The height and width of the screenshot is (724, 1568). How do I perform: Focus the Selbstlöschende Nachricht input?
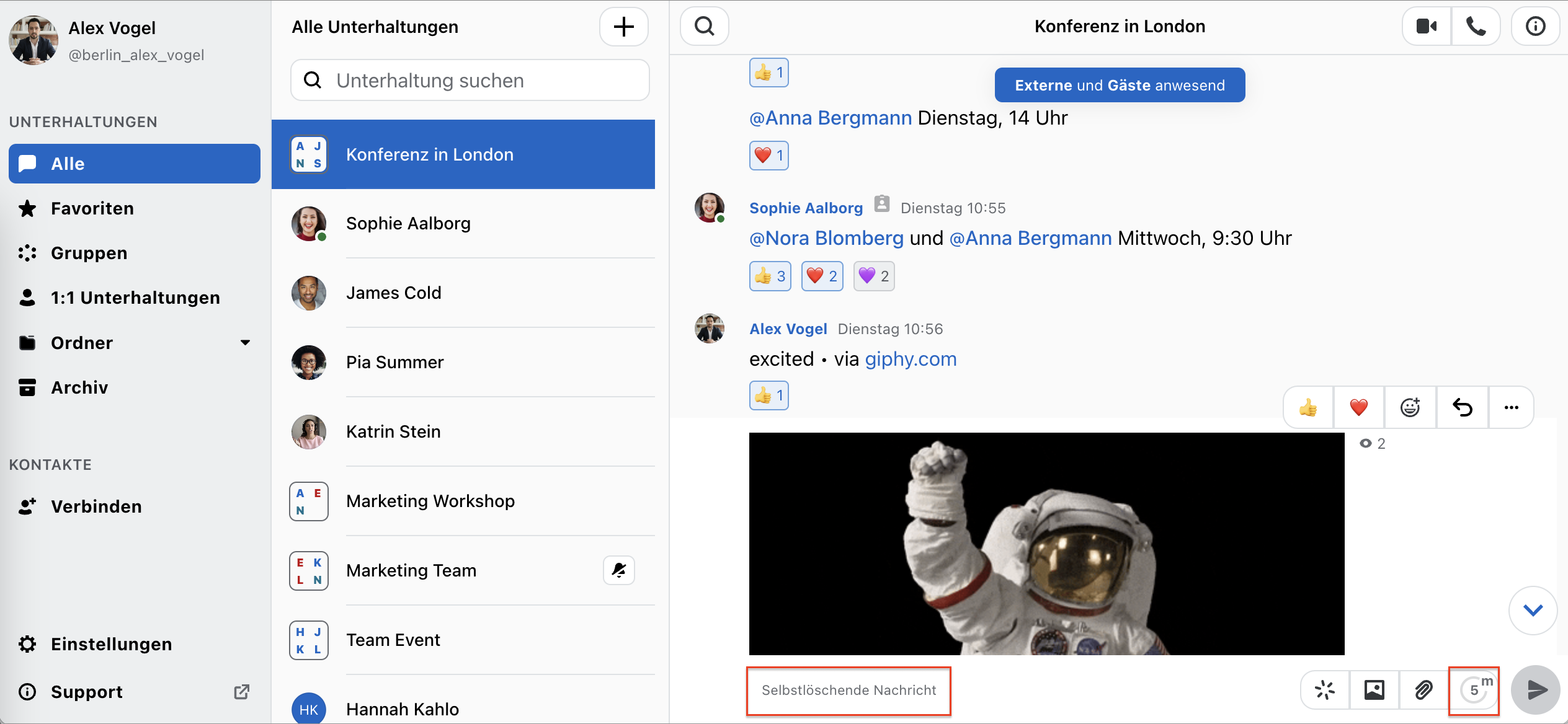[x=849, y=691]
